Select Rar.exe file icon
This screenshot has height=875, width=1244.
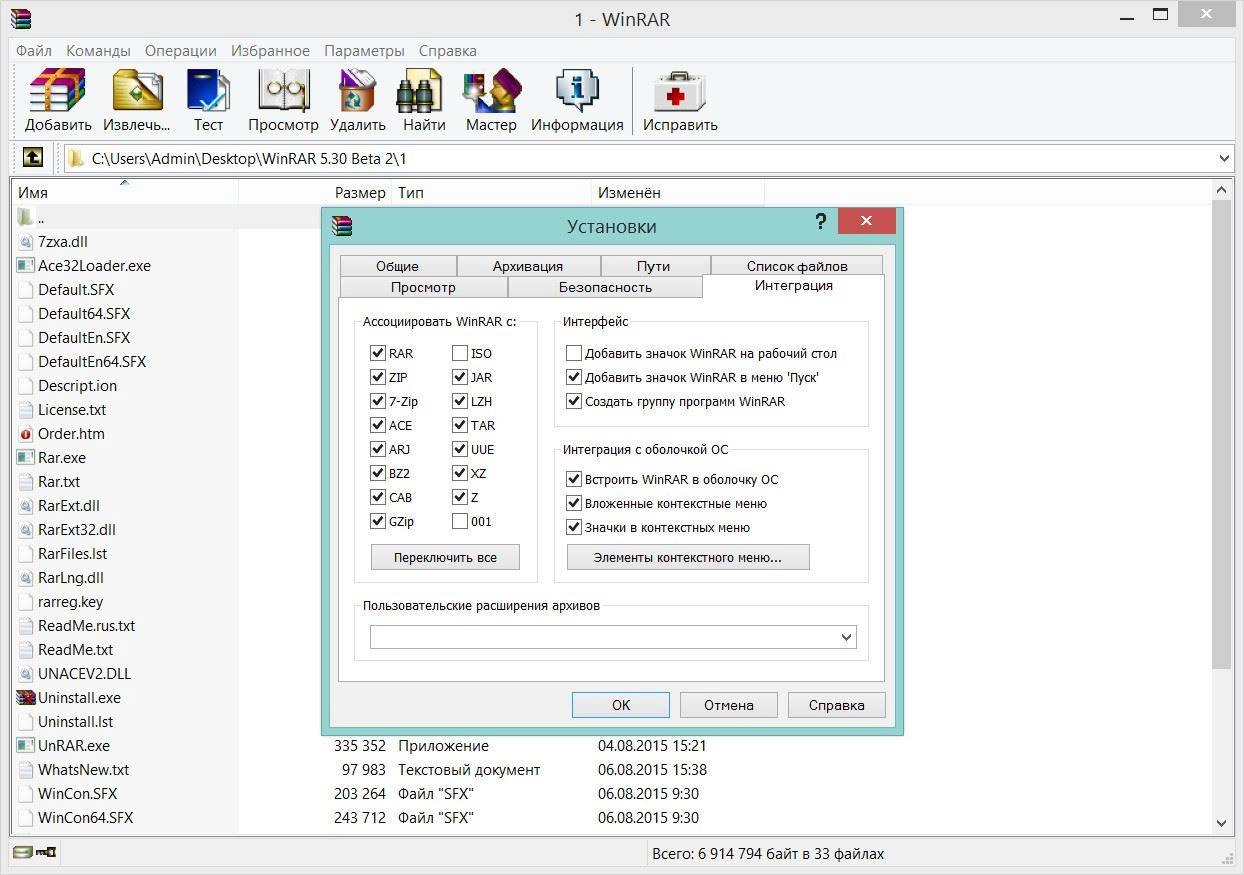[x=26, y=458]
